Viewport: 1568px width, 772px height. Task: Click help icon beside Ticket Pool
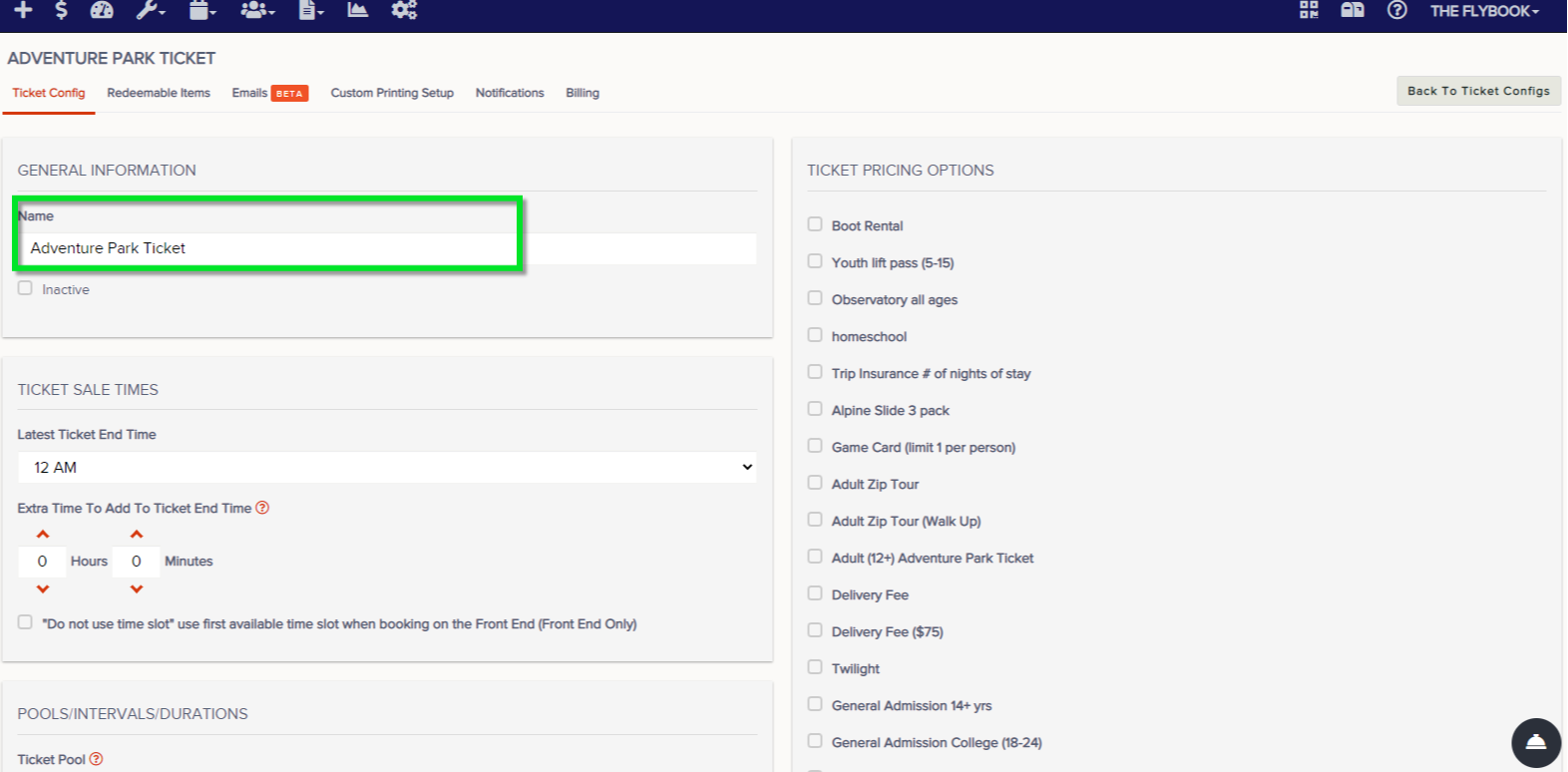click(96, 759)
